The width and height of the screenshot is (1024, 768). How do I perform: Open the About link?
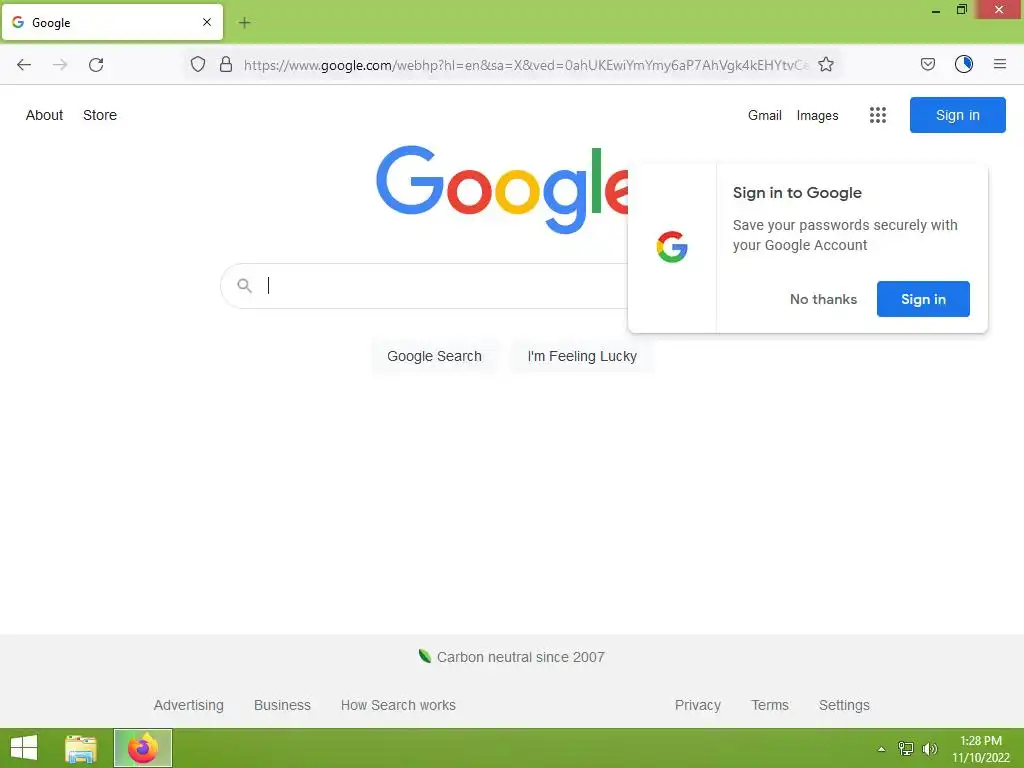point(44,116)
